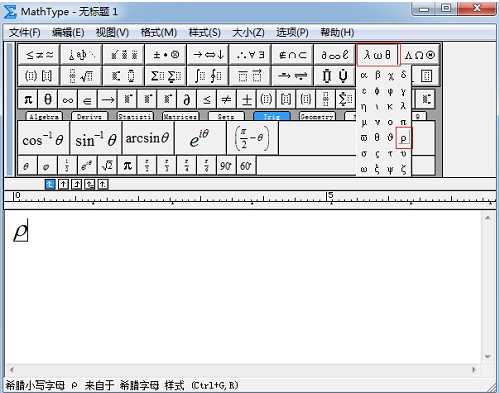Image resolution: width=499 pixels, height=393 pixels.
Task: Open the 文件(F) menu
Action: tap(25, 32)
